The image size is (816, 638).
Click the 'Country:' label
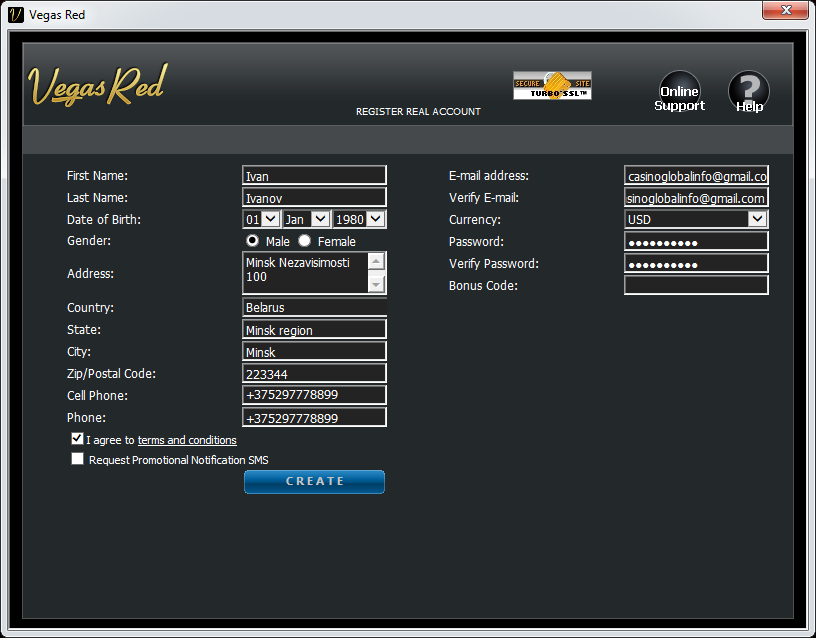(91, 308)
